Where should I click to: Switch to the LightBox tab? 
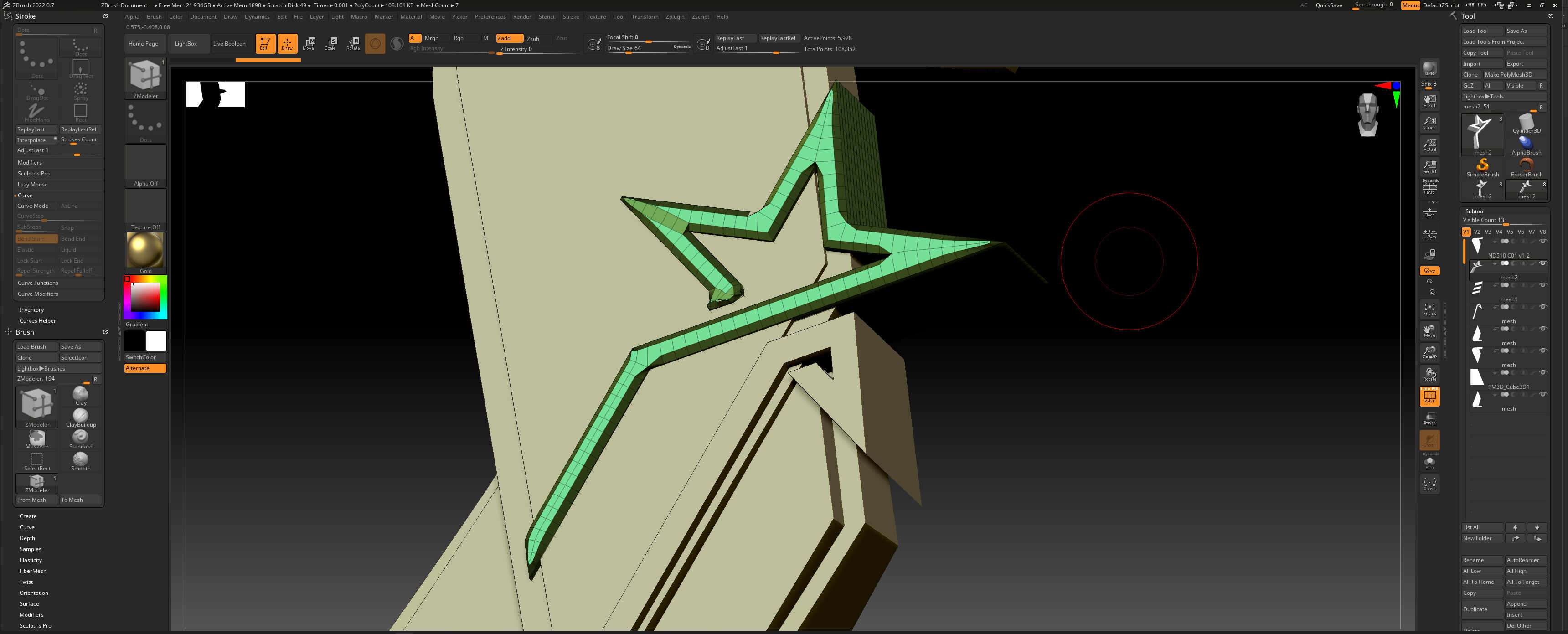click(186, 44)
